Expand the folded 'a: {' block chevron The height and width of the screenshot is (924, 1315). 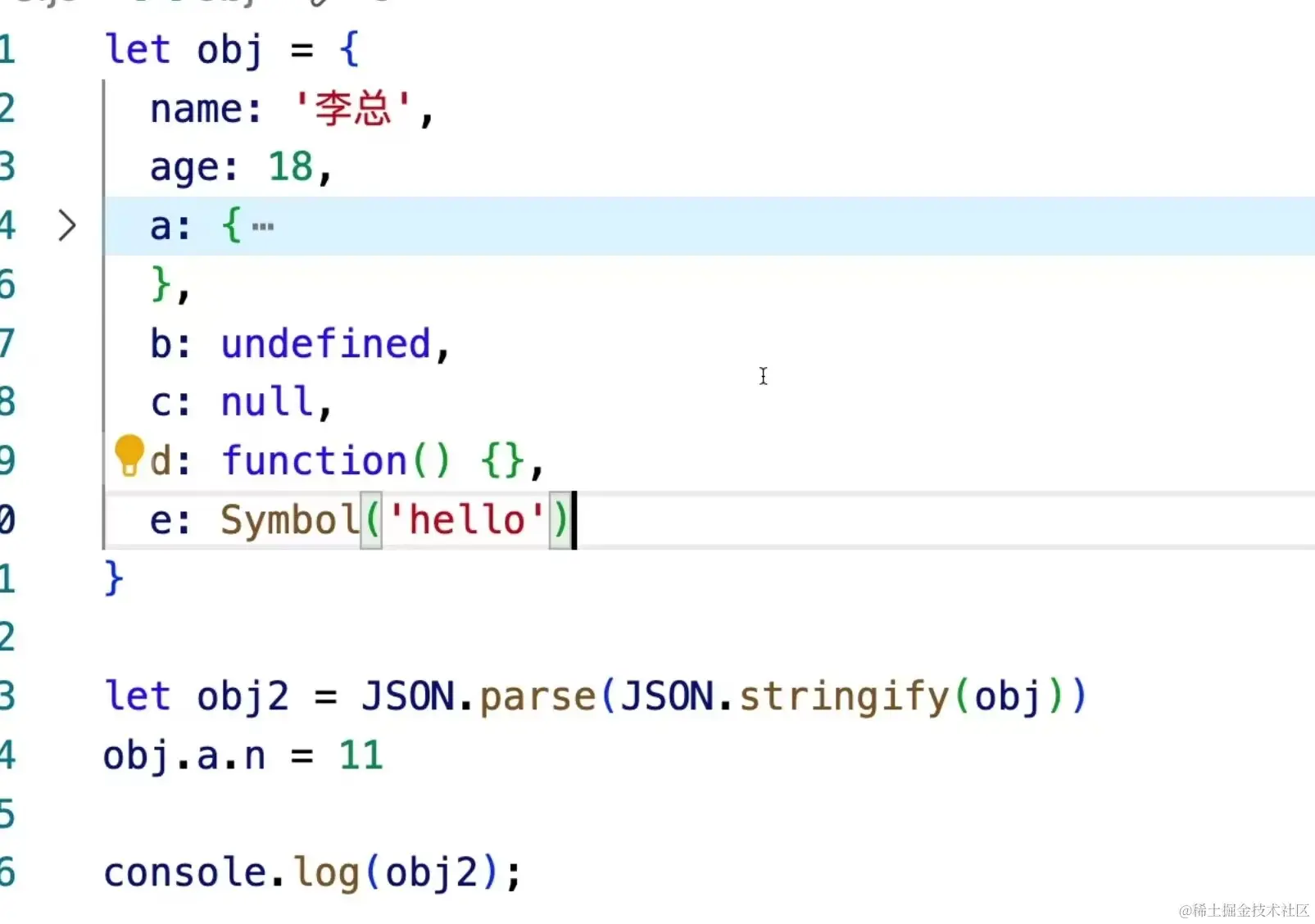[67, 225]
